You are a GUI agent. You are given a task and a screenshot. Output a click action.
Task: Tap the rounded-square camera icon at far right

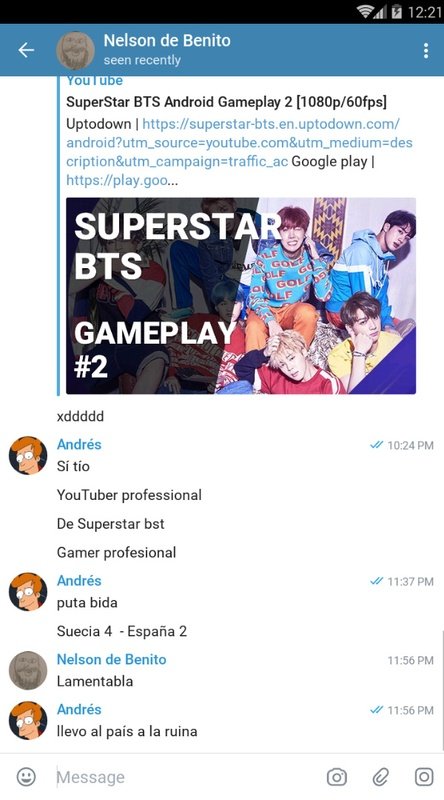tap(424, 777)
